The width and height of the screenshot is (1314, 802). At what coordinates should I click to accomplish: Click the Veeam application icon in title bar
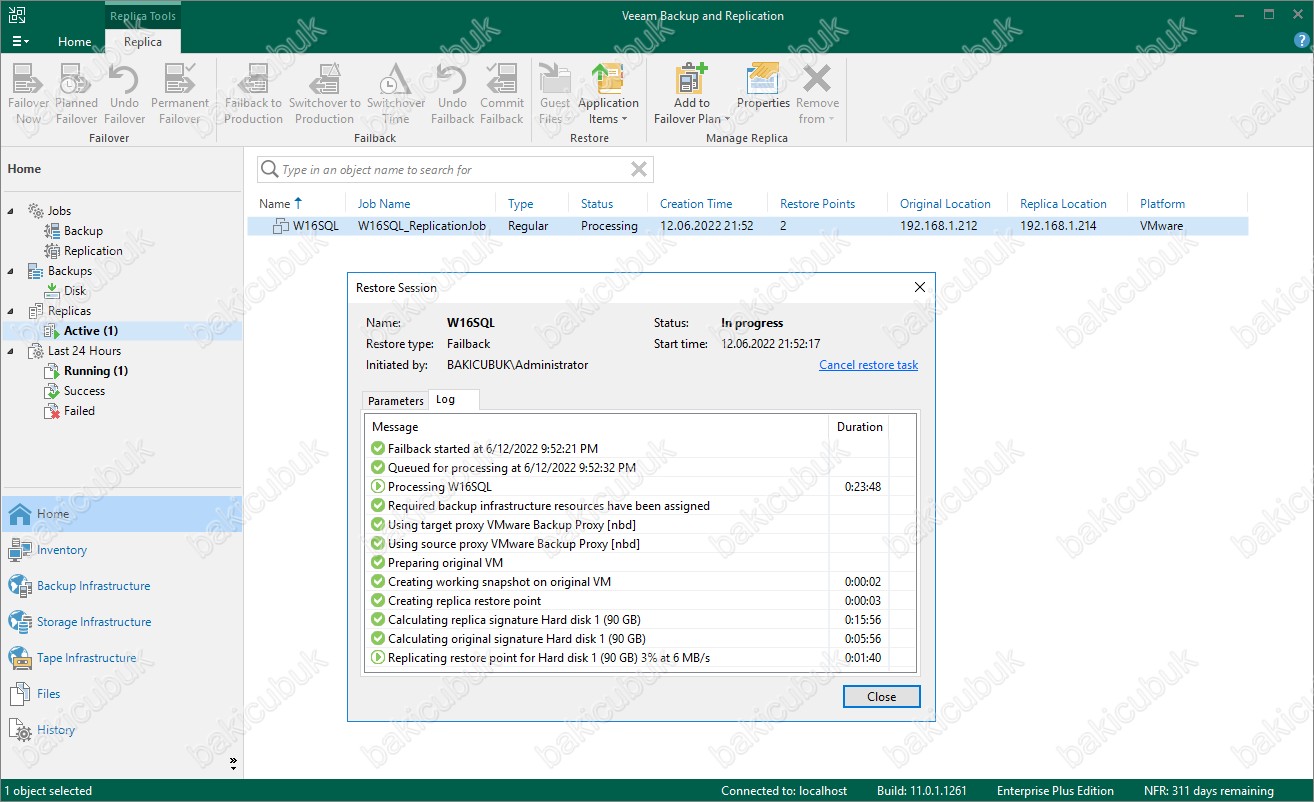16,15
